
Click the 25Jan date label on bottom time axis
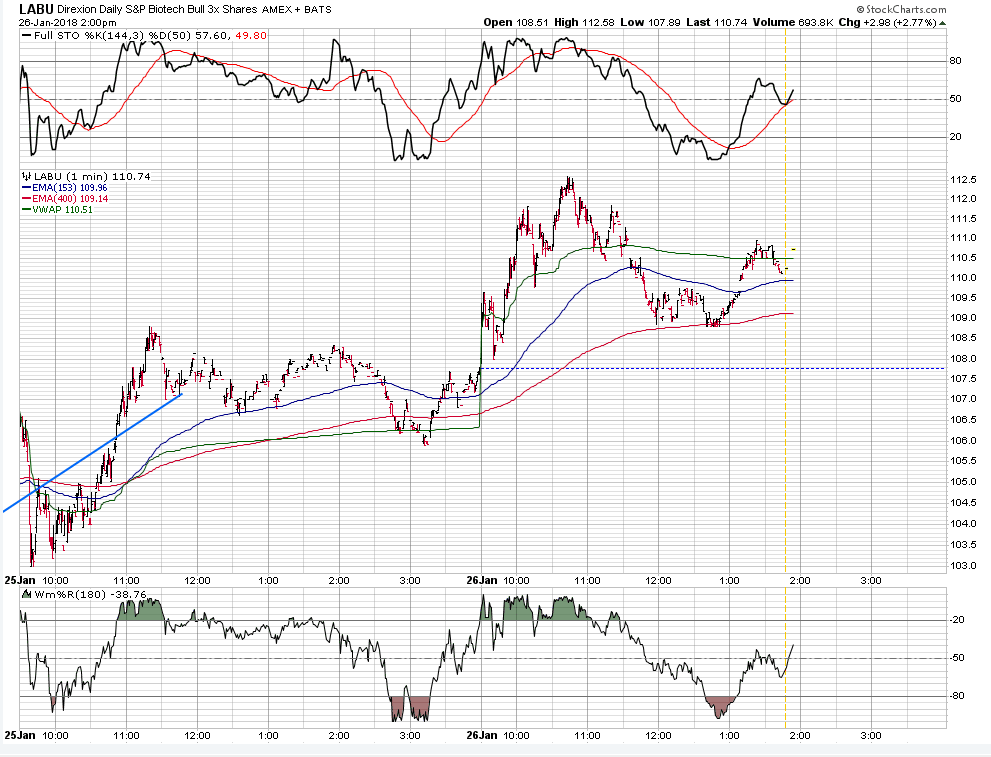click(20, 736)
